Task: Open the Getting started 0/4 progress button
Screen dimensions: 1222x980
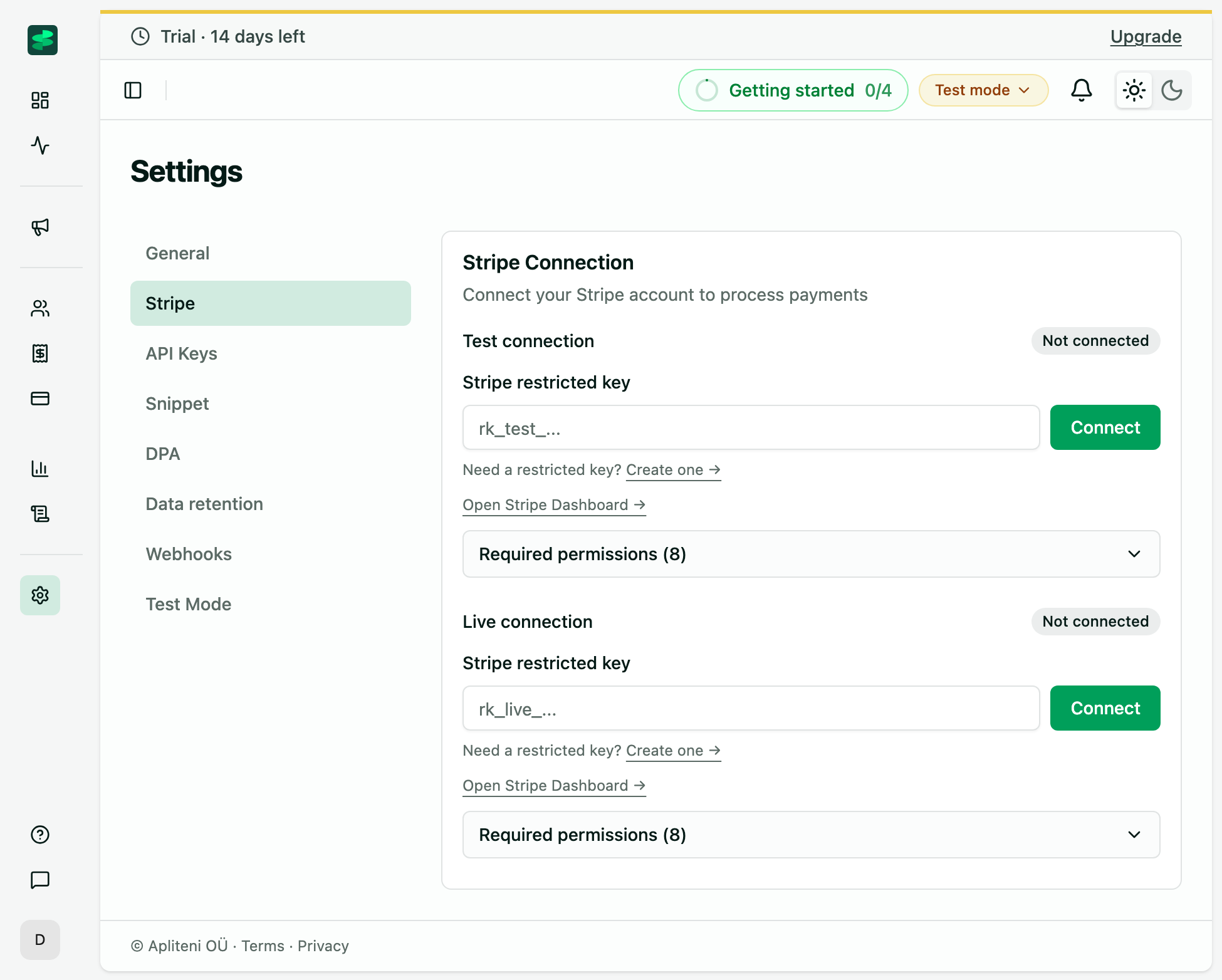Action: 793,90
